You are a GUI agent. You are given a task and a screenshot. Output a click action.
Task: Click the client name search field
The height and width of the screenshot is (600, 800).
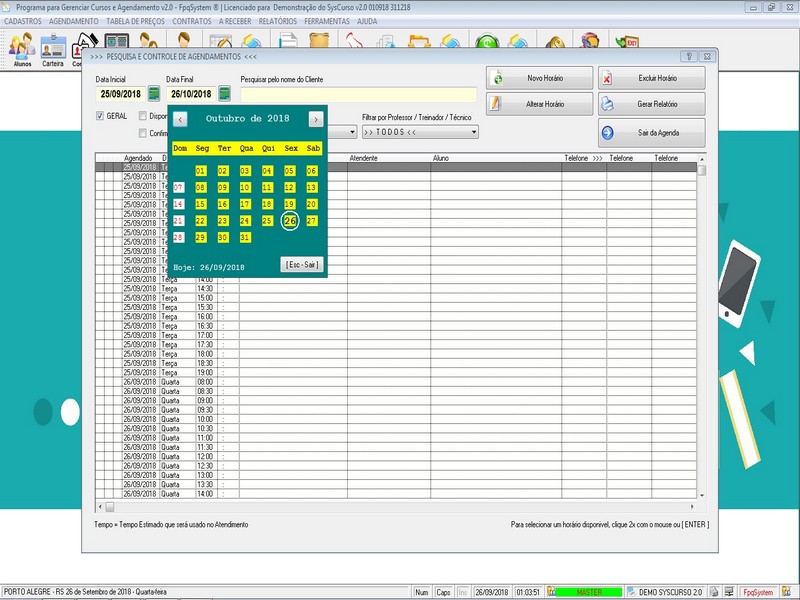[357, 95]
